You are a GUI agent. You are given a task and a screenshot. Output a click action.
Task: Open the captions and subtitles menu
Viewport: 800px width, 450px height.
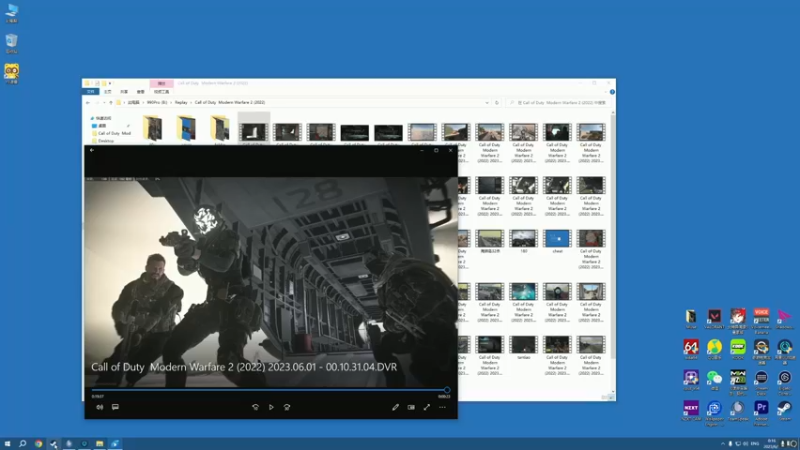point(115,407)
